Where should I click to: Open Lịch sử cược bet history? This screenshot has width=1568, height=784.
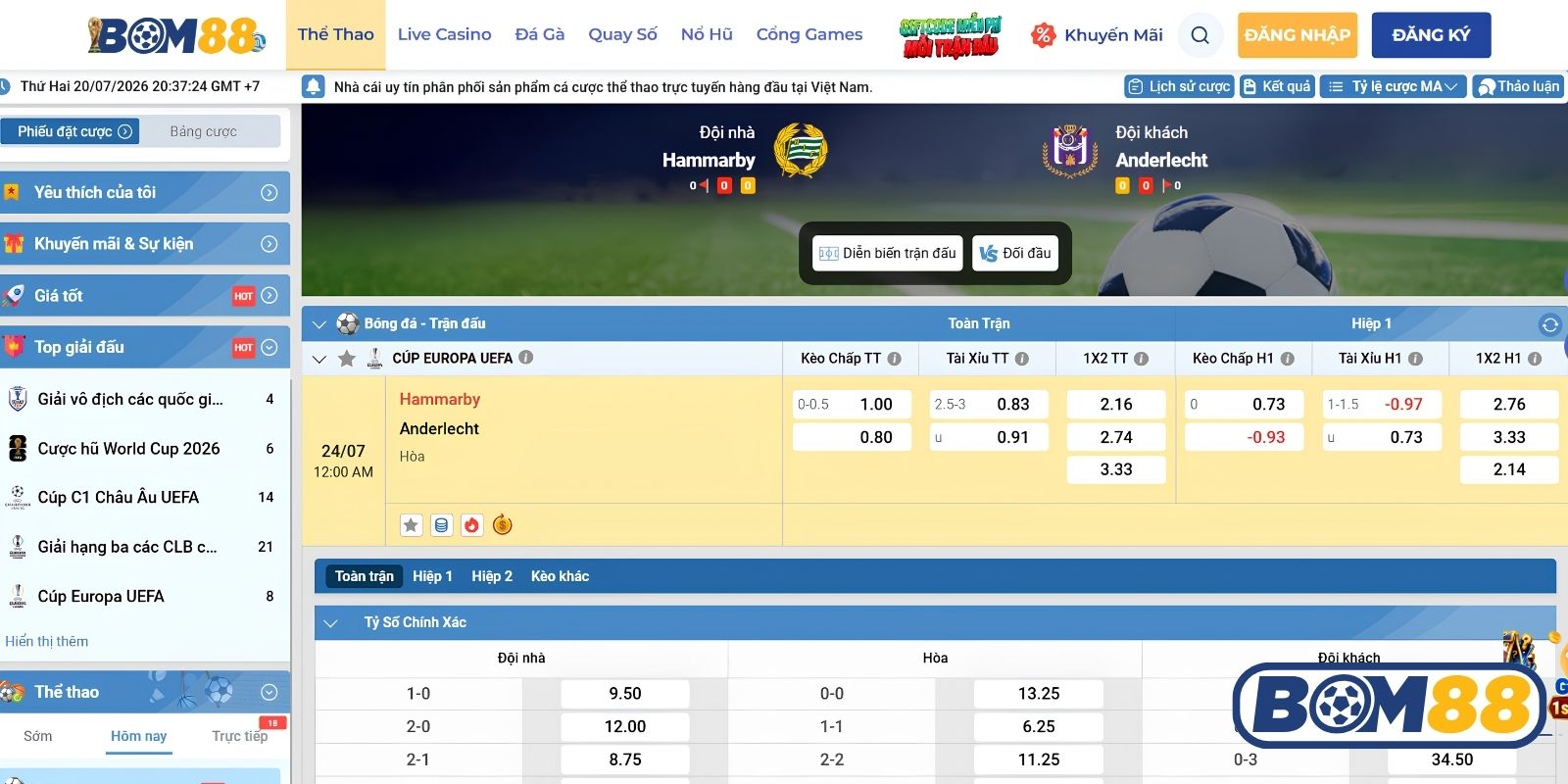point(1179,86)
